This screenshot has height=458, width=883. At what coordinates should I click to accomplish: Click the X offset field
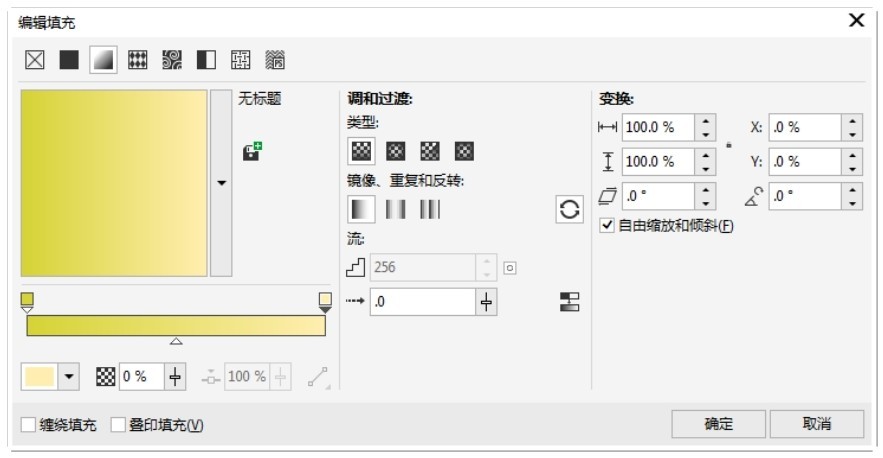(805, 127)
